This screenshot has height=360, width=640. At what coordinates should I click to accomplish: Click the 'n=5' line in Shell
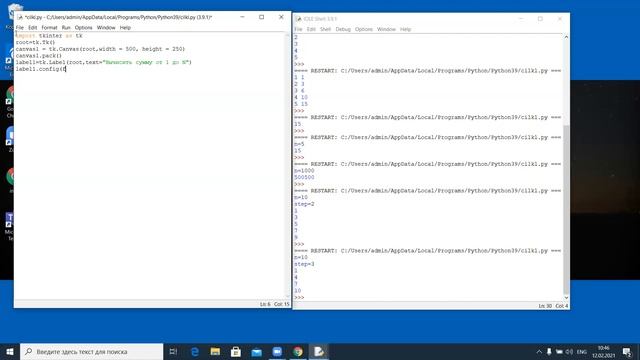299,144
